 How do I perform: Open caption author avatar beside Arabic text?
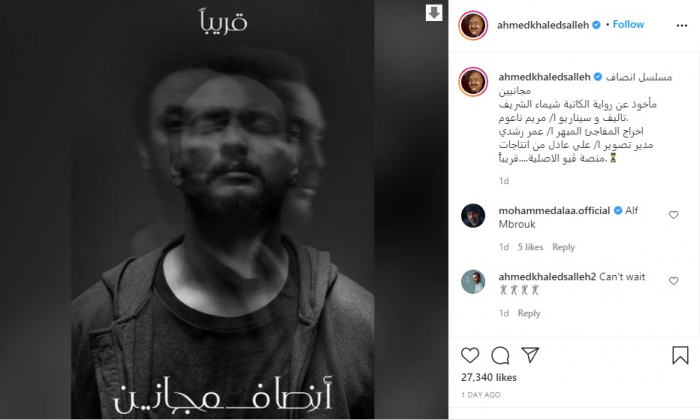tap(473, 82)
